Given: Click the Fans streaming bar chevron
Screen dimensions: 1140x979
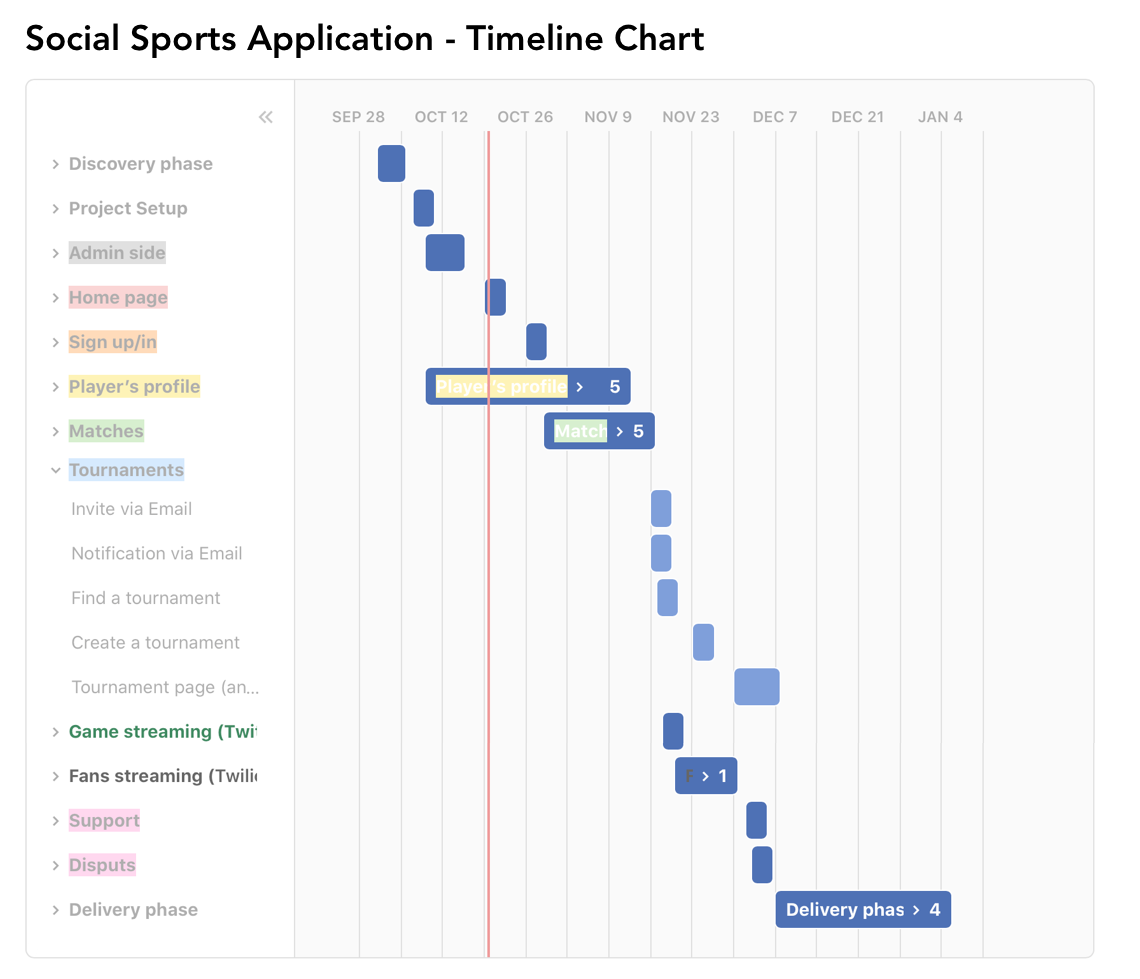Looking at the screenshot, I should pyautogui.click(x=705, y=776).
